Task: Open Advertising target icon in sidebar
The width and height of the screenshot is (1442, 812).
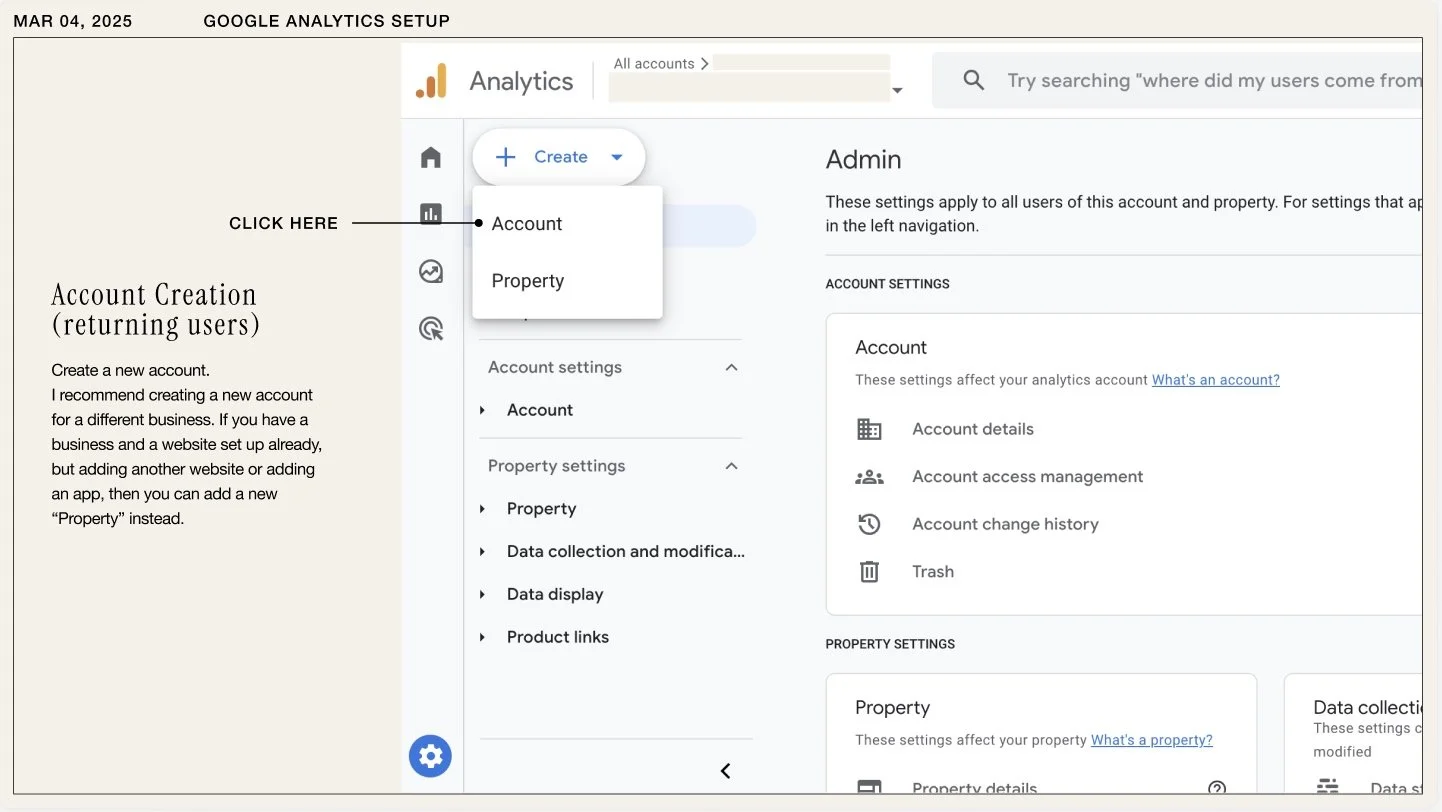Action: [431, 328]
